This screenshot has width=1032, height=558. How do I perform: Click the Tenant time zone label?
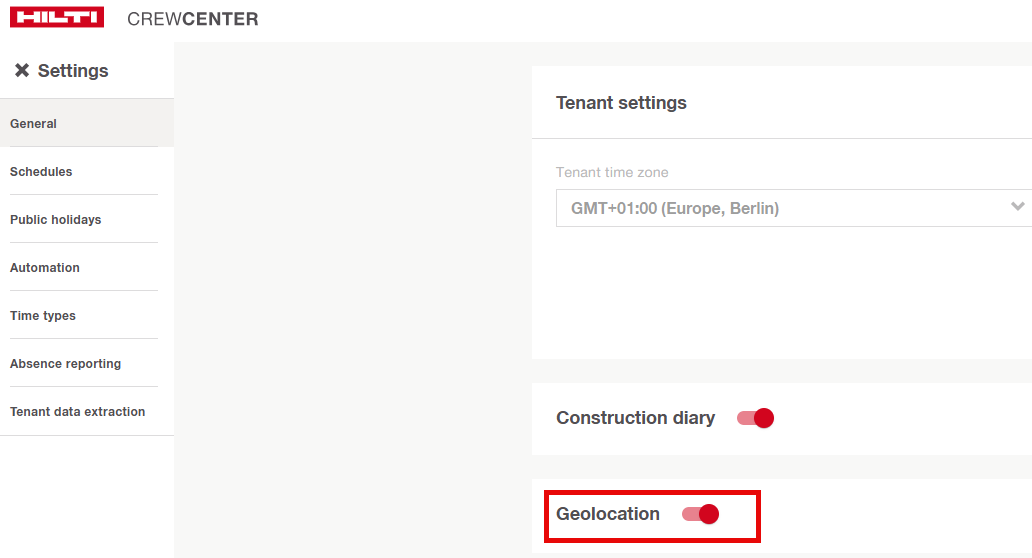click(612, 172)
